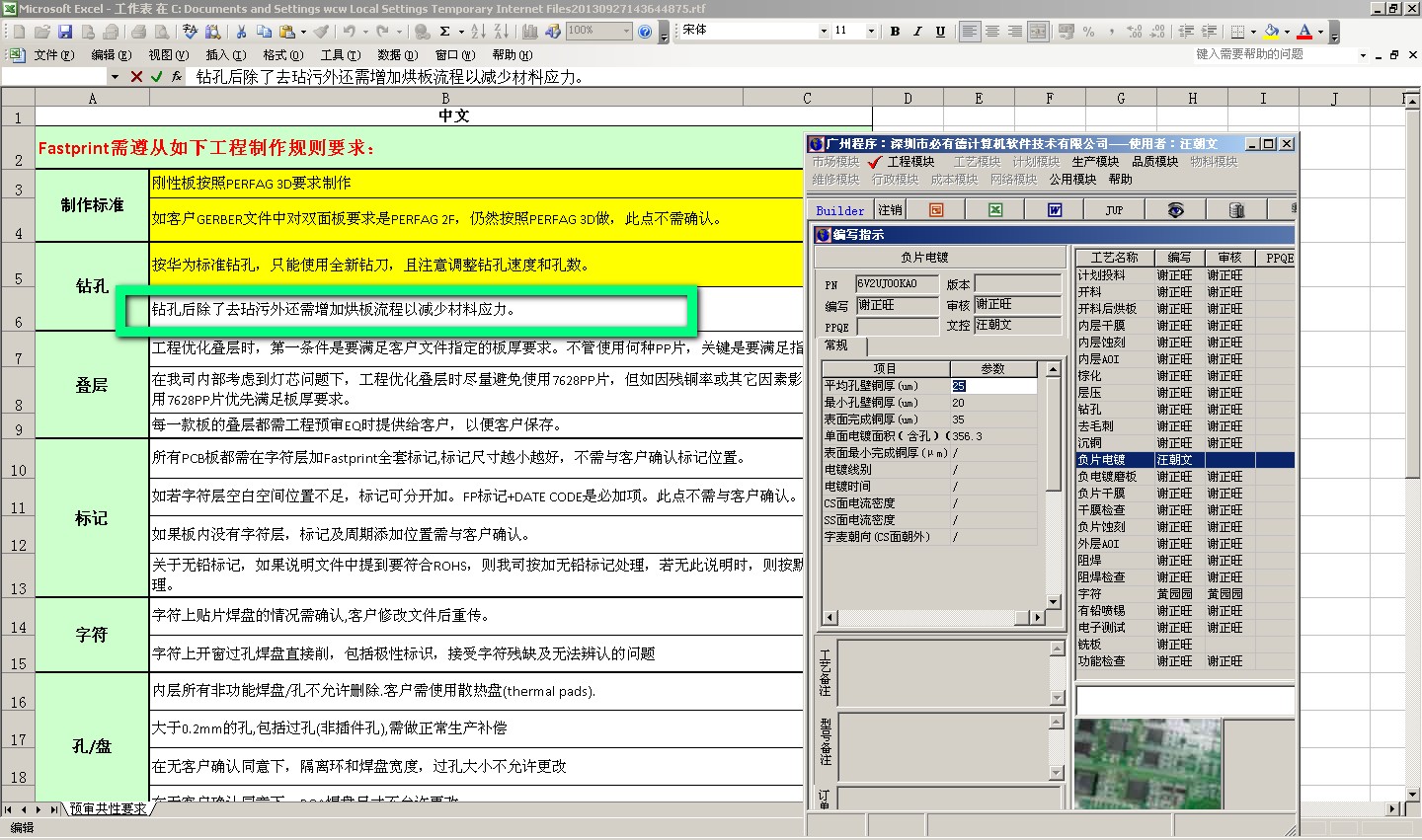Print the Excel sheet
The height and width of the screenshot is (840, 1422).
coord(138,32)
